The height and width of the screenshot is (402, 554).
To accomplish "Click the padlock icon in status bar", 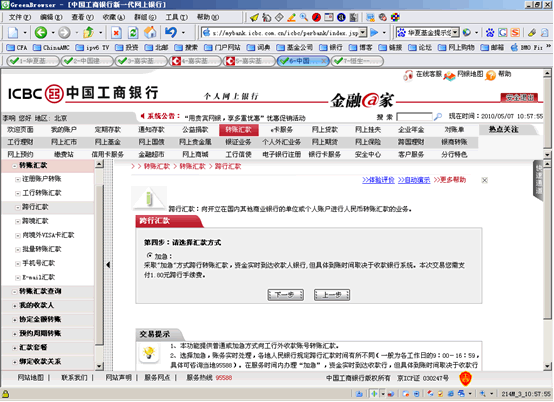I will pos(5,394).
